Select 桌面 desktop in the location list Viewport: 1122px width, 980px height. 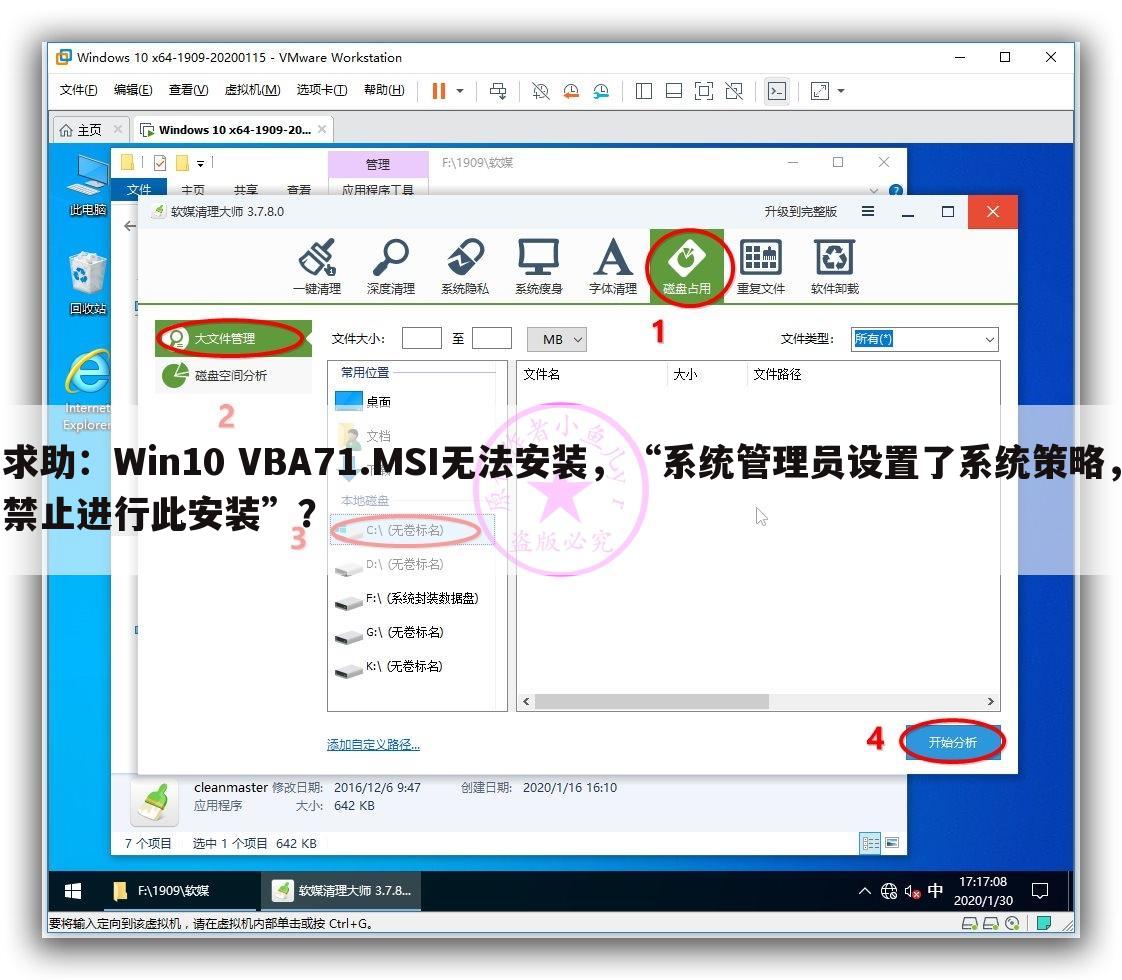(412, 401)
